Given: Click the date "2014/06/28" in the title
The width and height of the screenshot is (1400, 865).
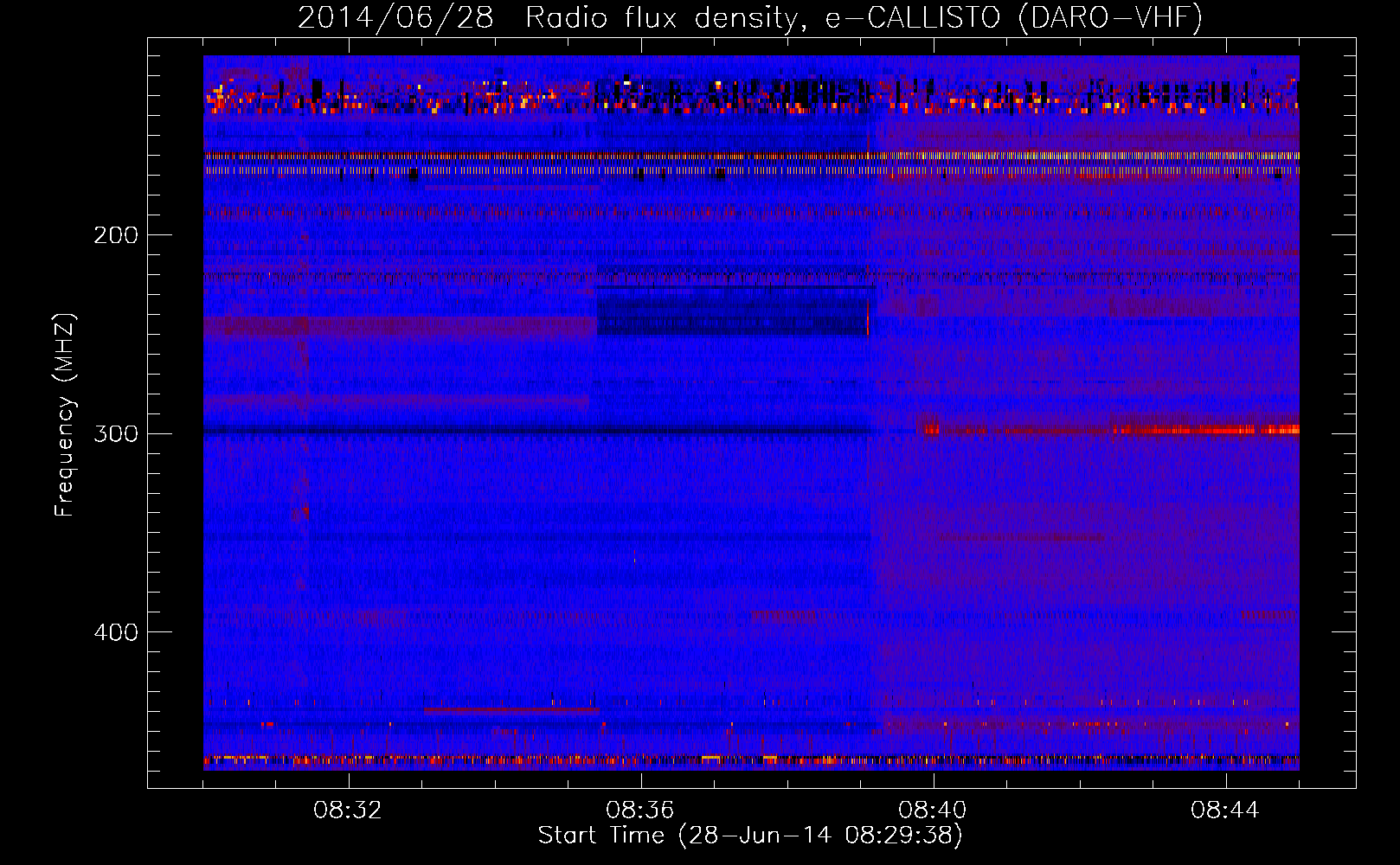Looking at the screenshot, I should coord(395,17).
